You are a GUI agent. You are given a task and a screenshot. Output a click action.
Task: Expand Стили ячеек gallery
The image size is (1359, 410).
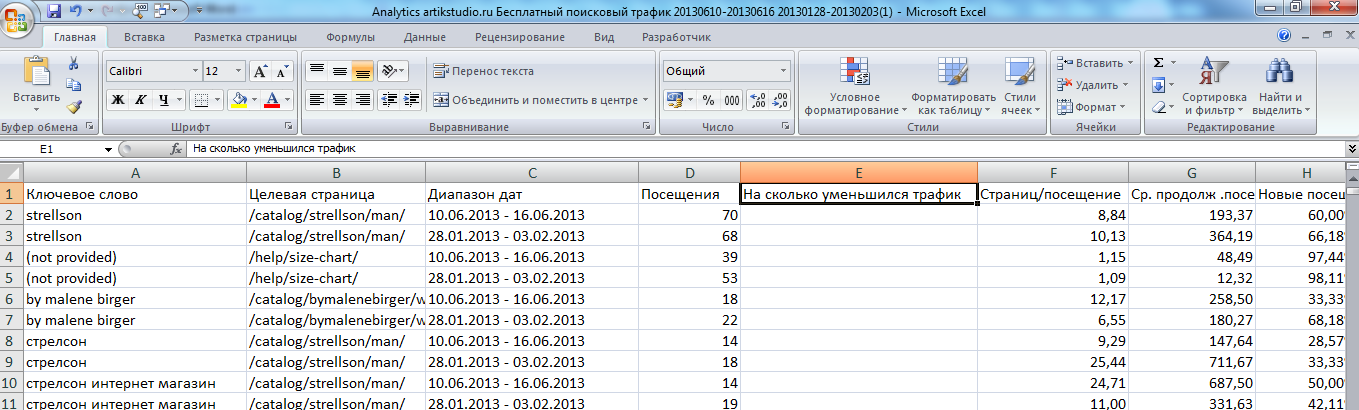point(1019,85)
